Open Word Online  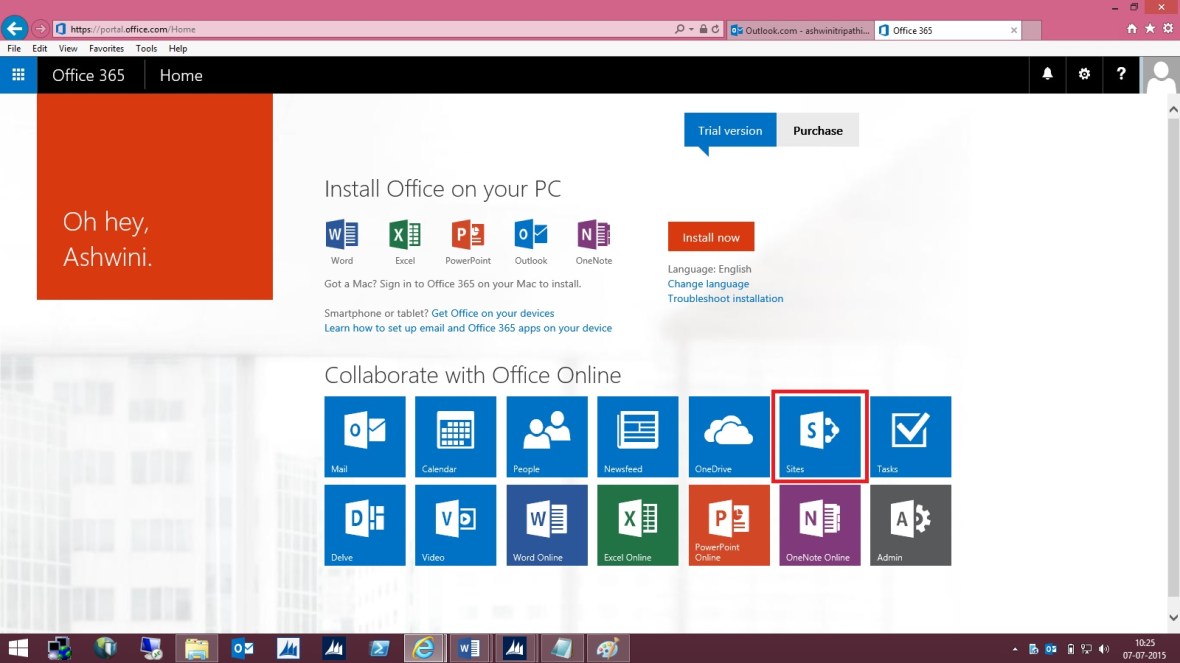click(x=546, y=525)
